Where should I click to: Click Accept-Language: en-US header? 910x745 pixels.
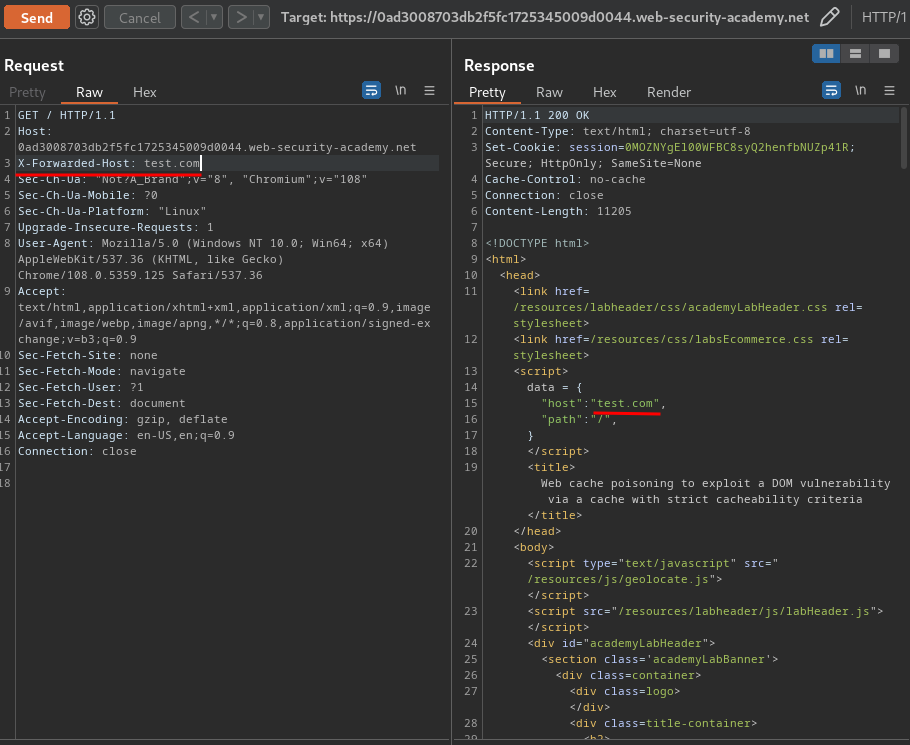126,435
